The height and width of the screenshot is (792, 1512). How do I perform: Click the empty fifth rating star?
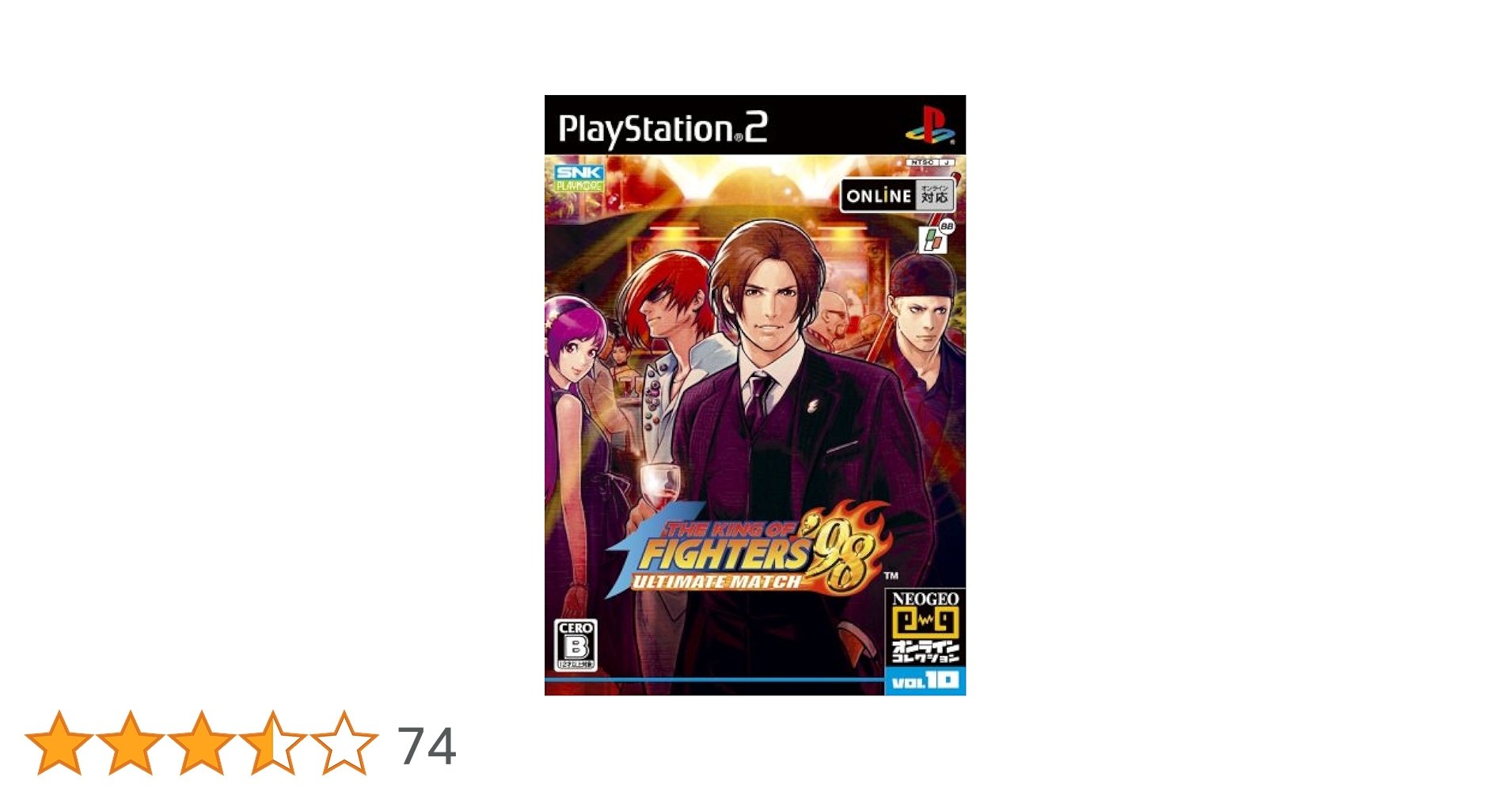pyautogui.click(x=344, y=743)
